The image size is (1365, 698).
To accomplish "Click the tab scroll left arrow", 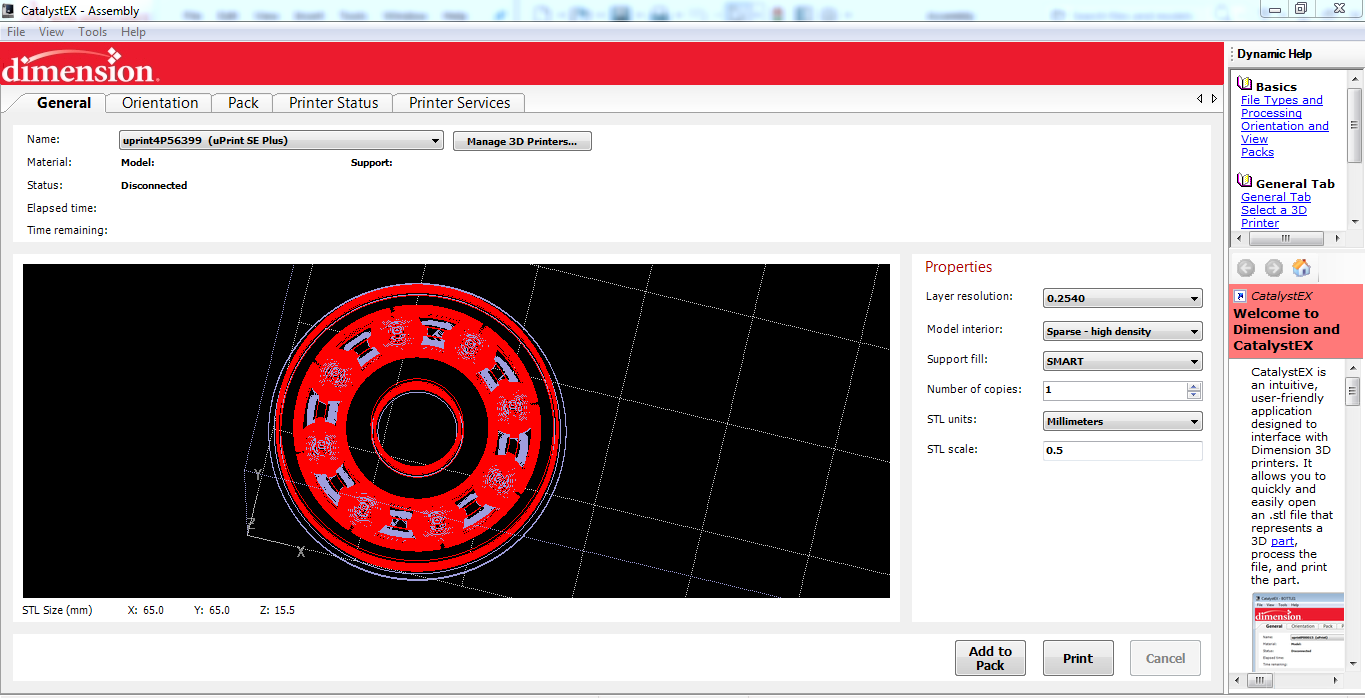I will 1200,99.
